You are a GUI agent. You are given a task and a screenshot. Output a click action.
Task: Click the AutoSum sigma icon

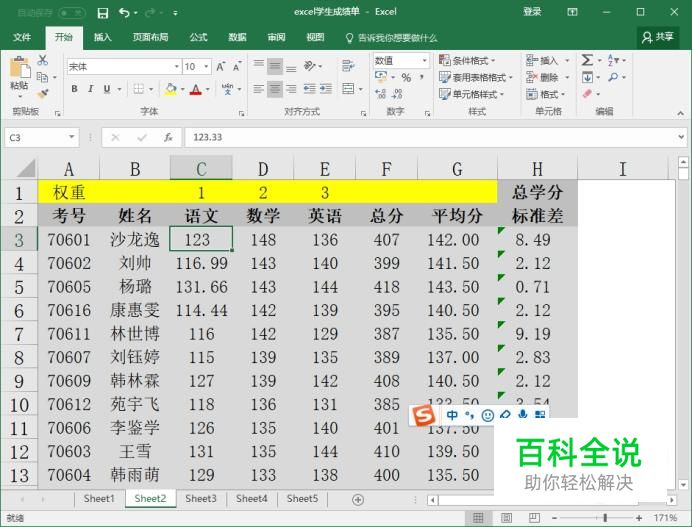pyautogui.click(x=587, y=60)
